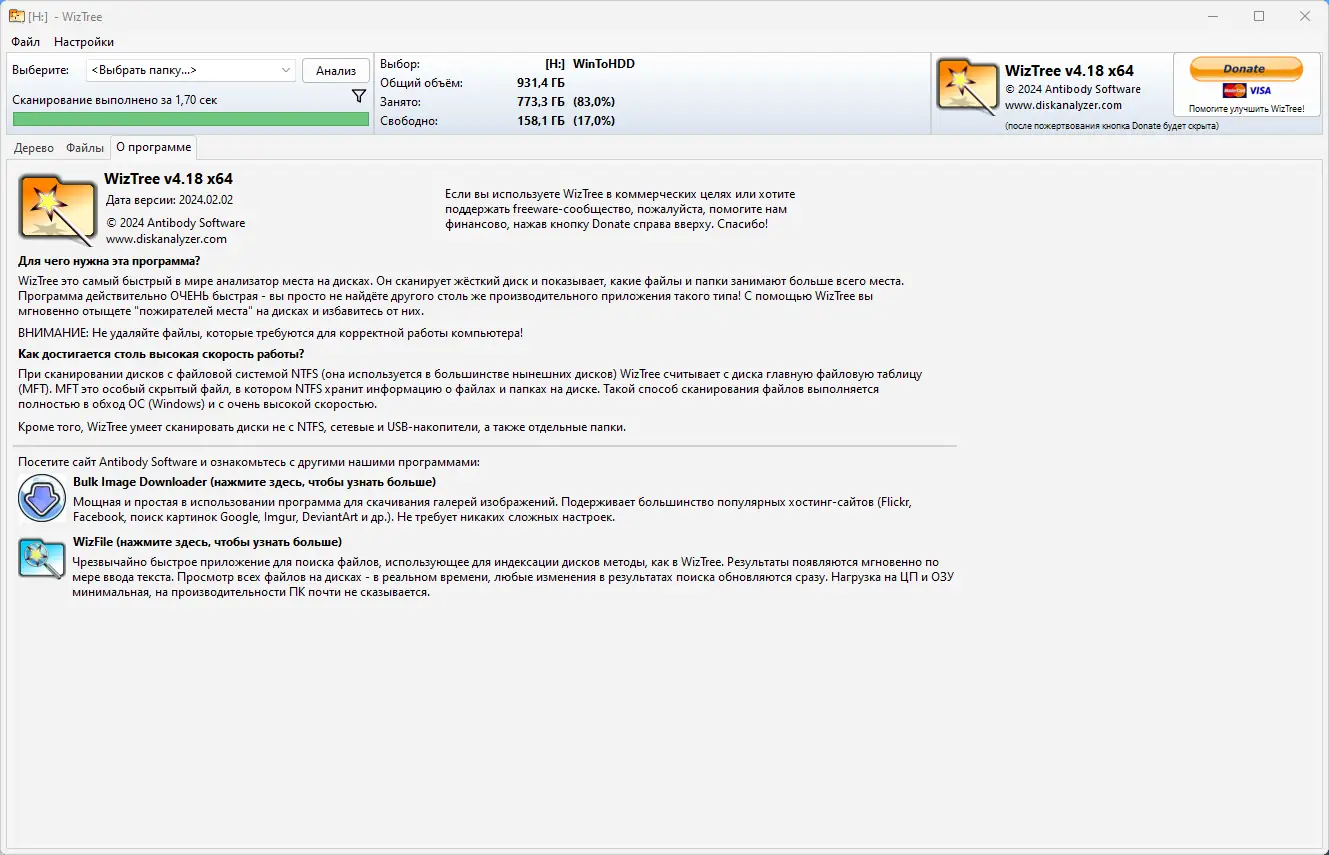Click the Помогите улучшить WizTree! text
Image resolution: width=1329 pixels, height=855 pixels.
1246,108
